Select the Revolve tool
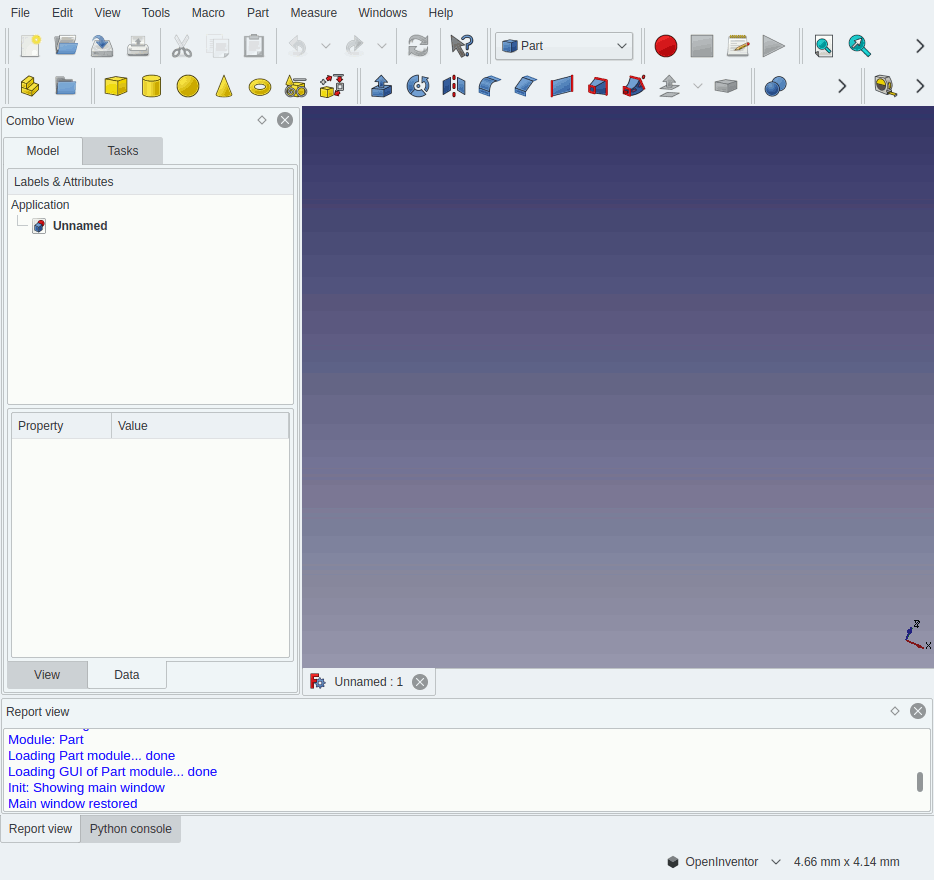 (x=417, y=86)
